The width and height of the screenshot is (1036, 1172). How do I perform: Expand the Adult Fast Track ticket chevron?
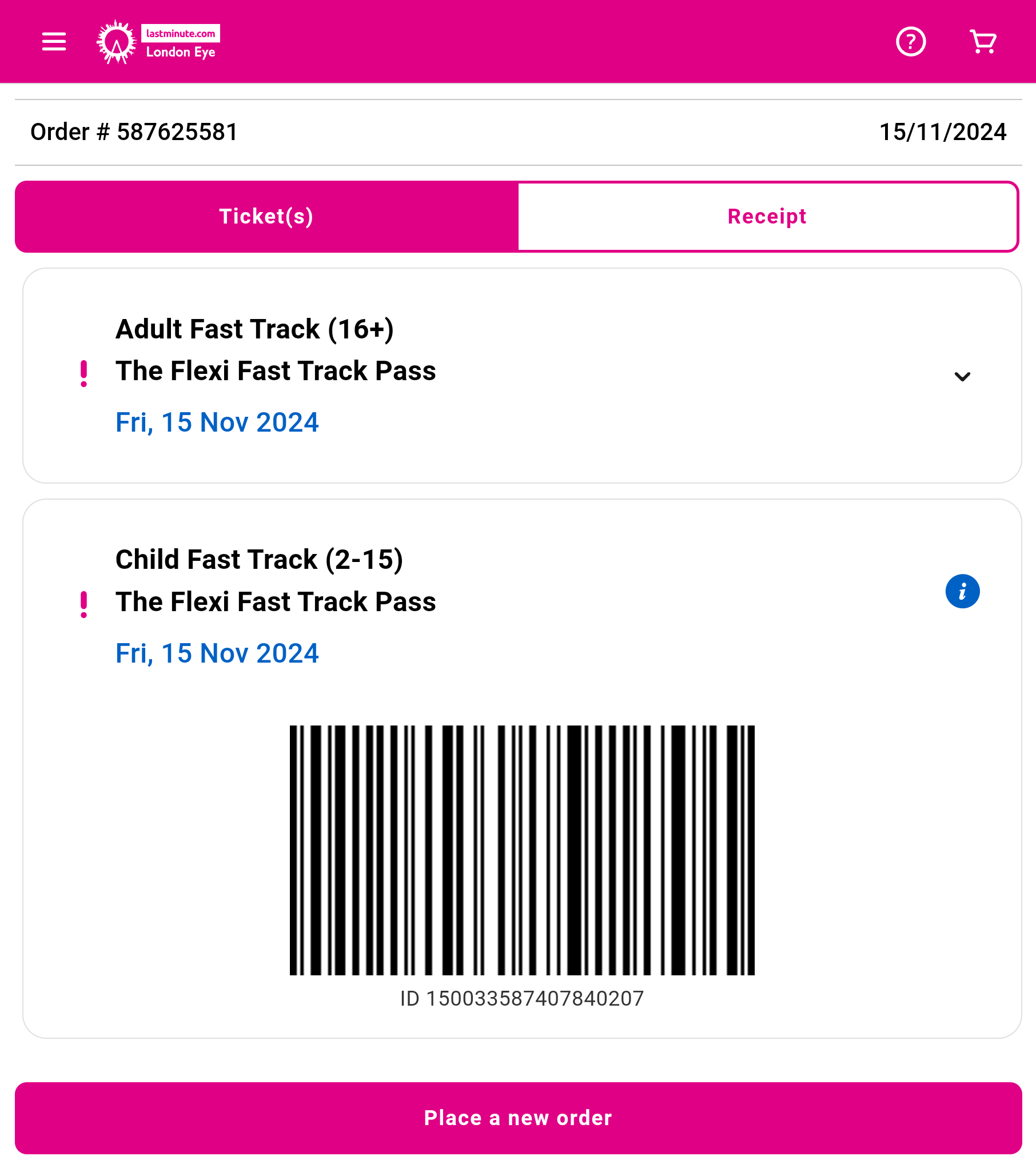point(962,377)
